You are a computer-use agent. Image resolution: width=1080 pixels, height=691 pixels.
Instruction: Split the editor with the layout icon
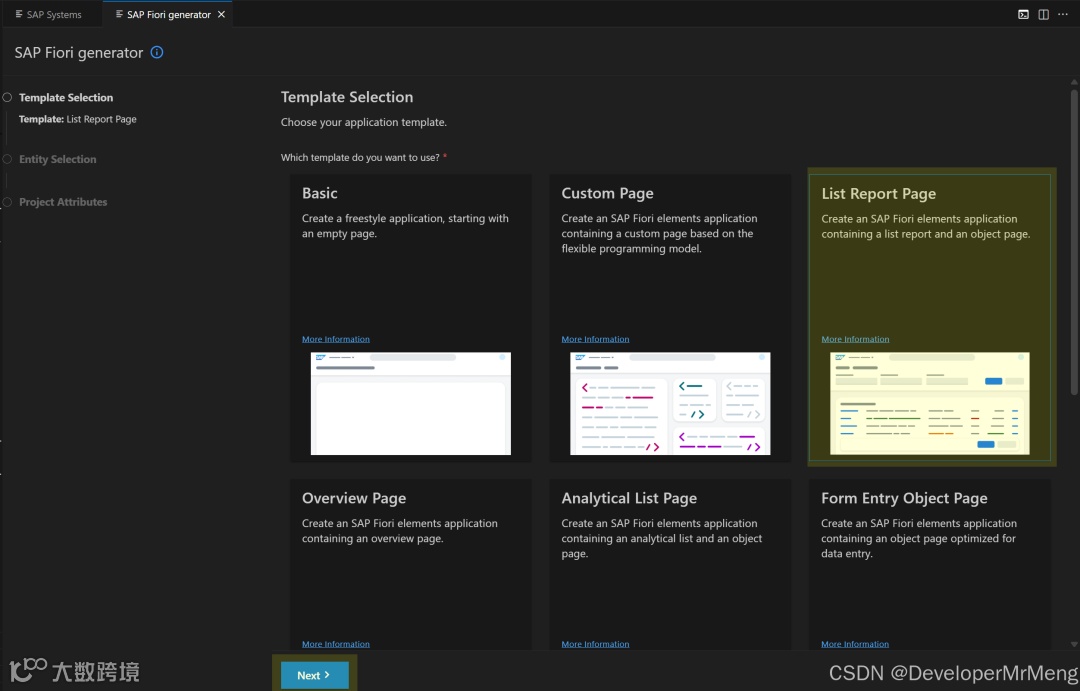click(1043, 14)
